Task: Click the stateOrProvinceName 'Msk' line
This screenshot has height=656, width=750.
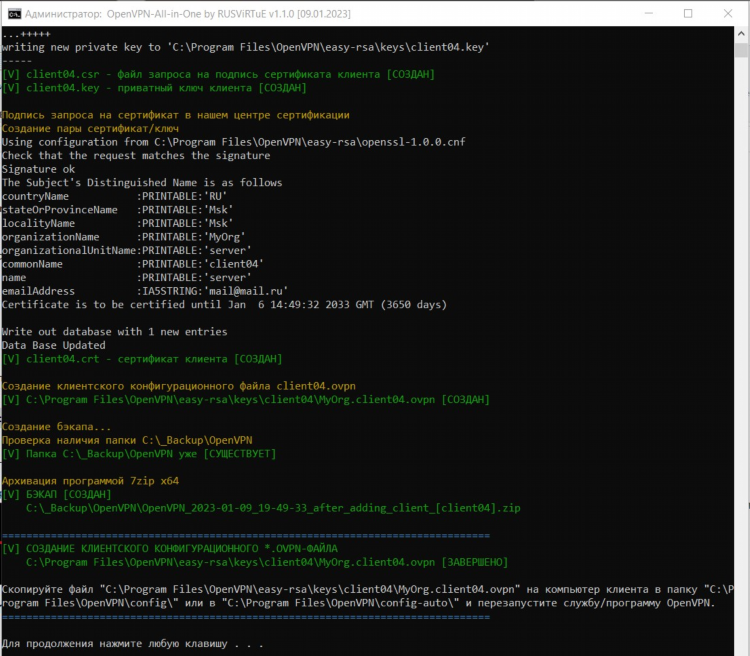Action: click(x=118, y=210)
